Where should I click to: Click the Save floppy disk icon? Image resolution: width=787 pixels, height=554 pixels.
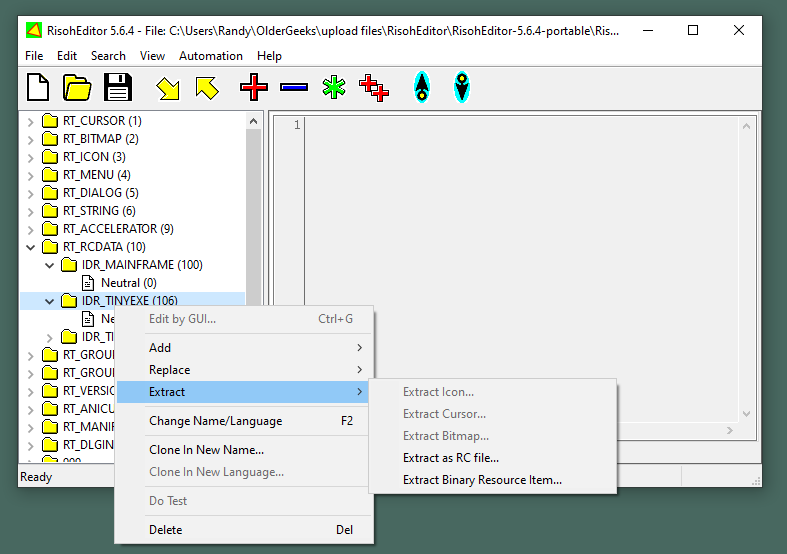click(117, 87)
